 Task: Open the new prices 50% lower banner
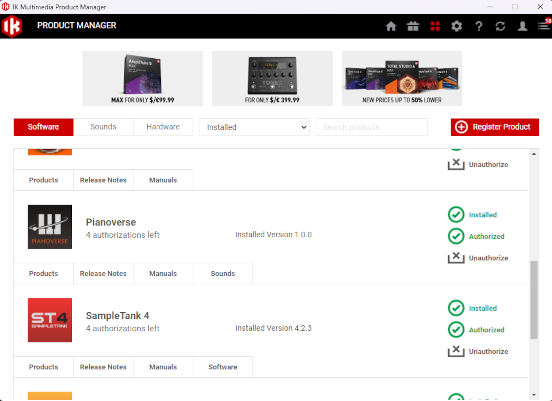coord(402,79)
